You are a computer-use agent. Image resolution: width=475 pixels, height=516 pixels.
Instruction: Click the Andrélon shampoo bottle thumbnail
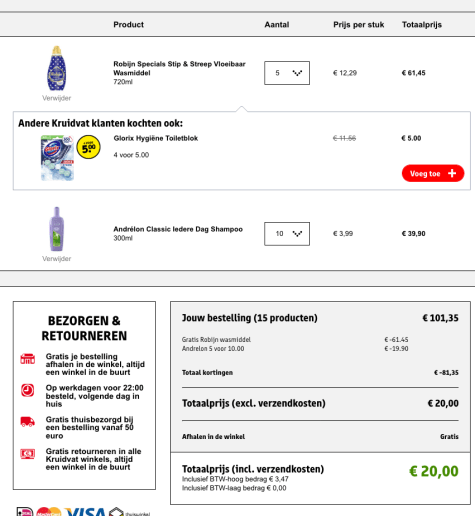click(x=57, y=229)
